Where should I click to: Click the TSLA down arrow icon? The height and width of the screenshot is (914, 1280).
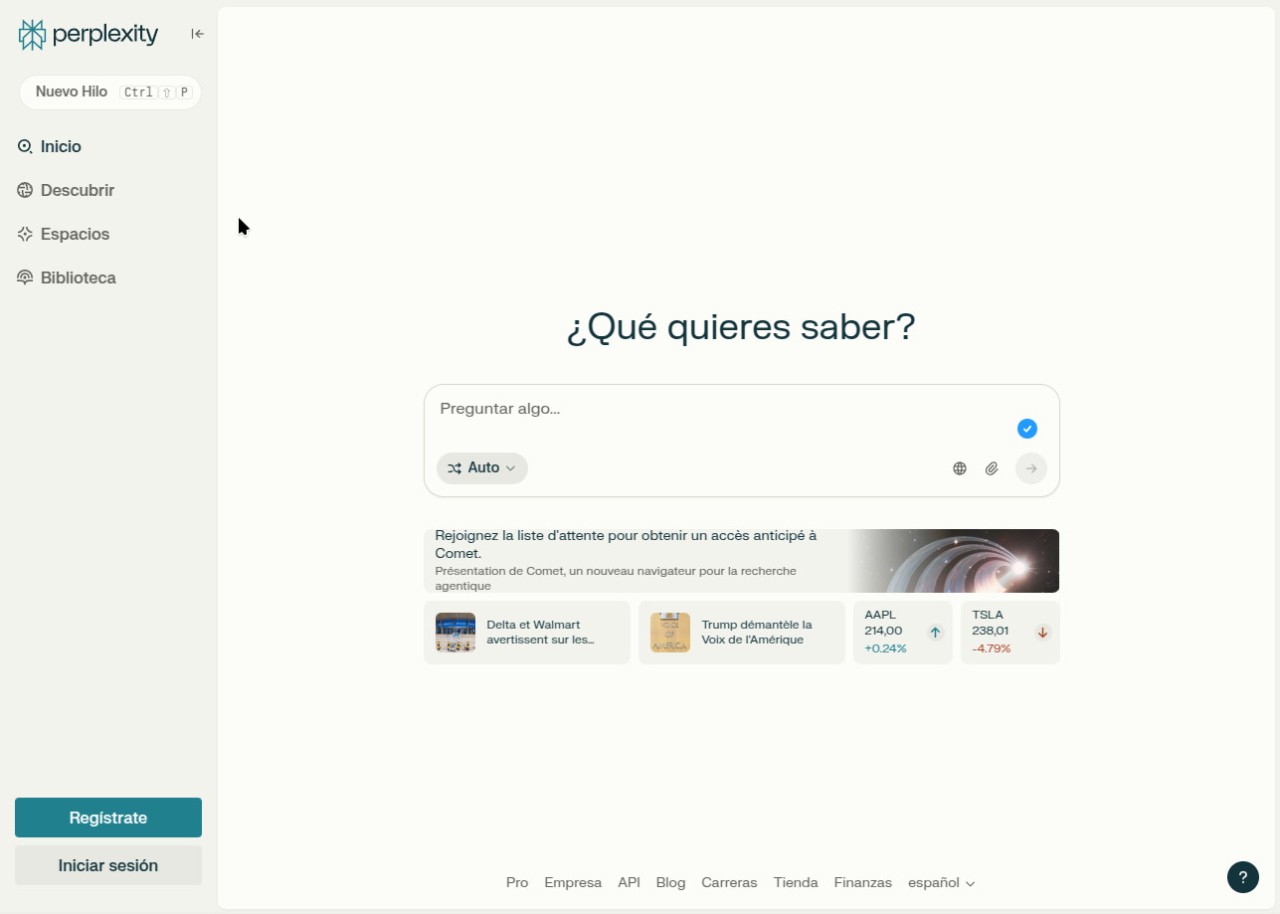[x=1042, y=632]
